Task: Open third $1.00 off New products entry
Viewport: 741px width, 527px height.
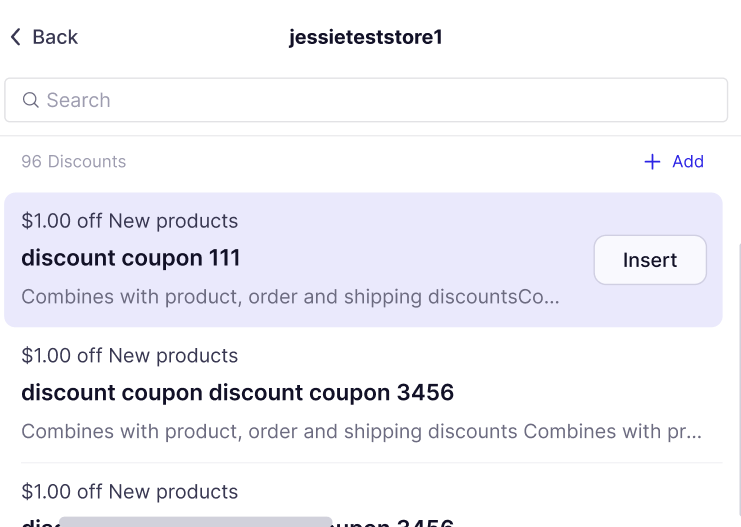Action: click(129, 492)
